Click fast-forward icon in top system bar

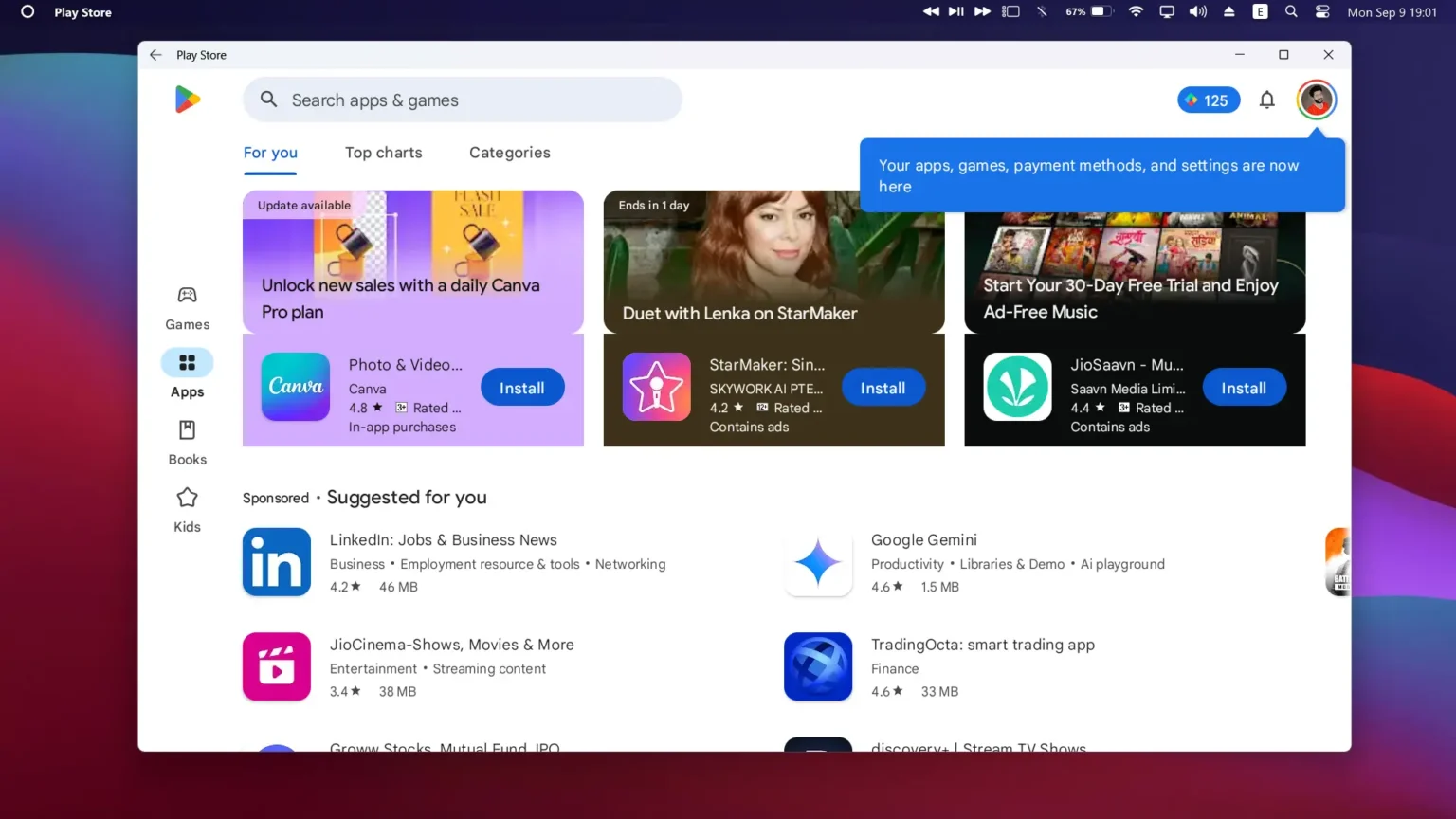coord(982,12)
